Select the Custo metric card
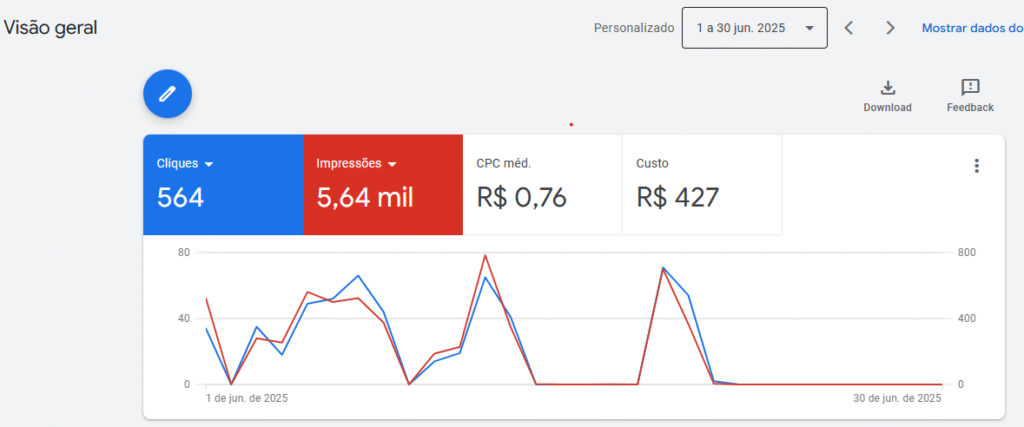The width and height of the screenshot is (1024, 427). [x=702, y=185]
